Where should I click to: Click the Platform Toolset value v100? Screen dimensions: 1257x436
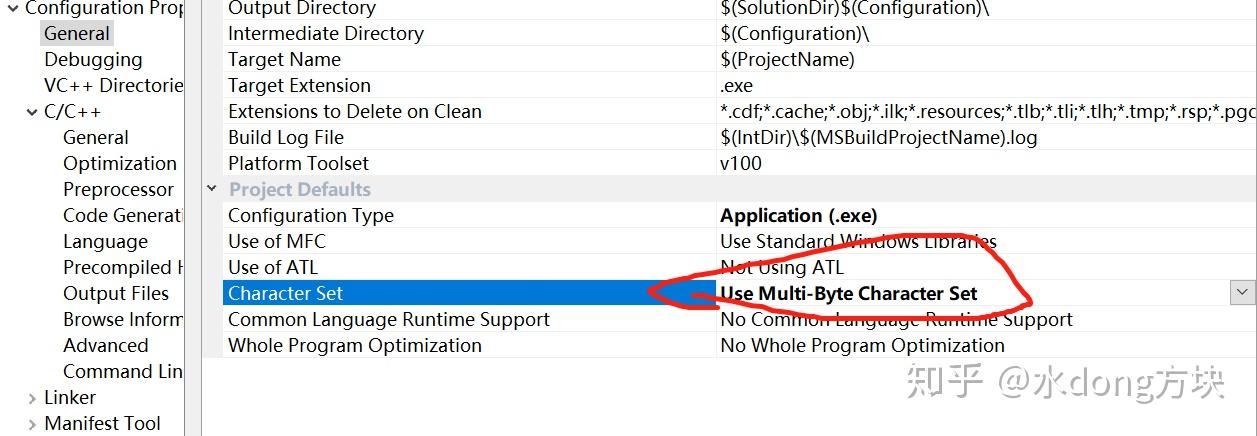pyautogui.click(x=741, y=163)
